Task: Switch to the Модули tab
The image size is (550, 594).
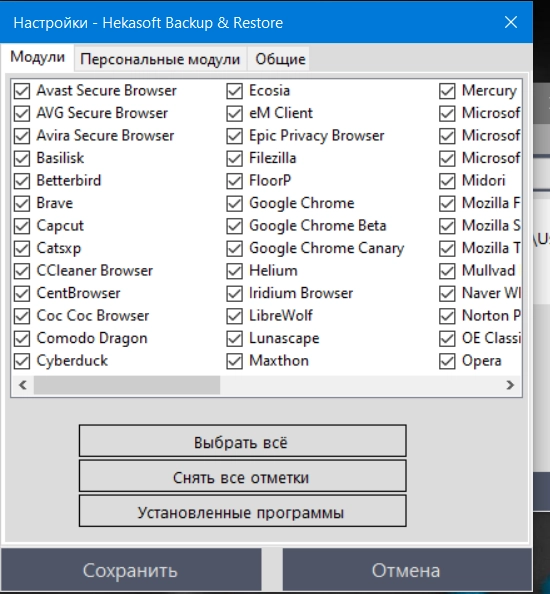Action: click(x=37, y=57)
